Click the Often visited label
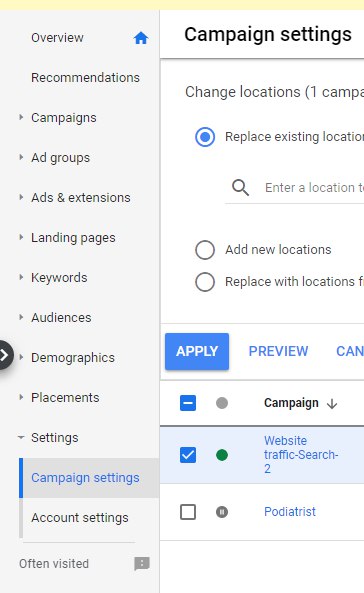Screen dimensions: 364x593 pos(54,564)
